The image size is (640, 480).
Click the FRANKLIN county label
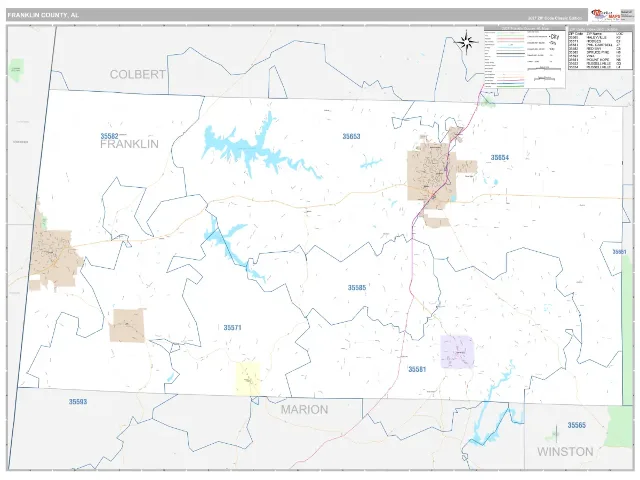click(129, 144)
